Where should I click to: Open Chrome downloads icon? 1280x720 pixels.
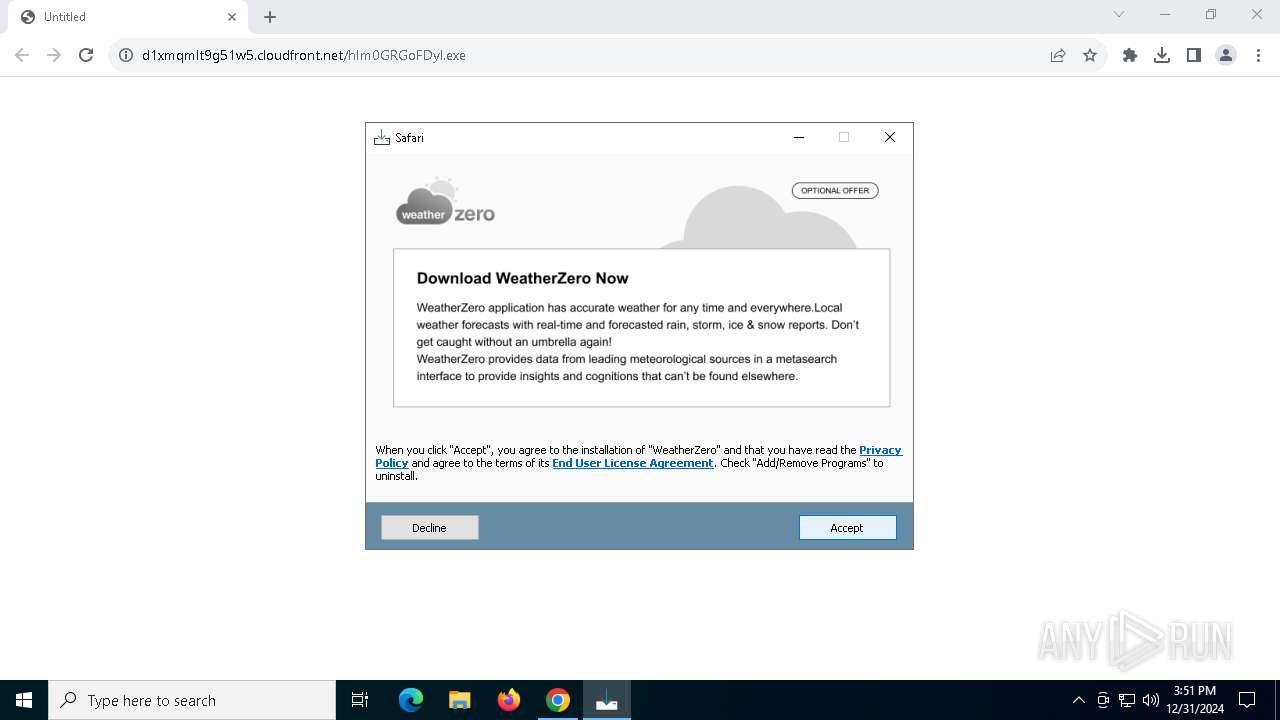(1162, 55)
